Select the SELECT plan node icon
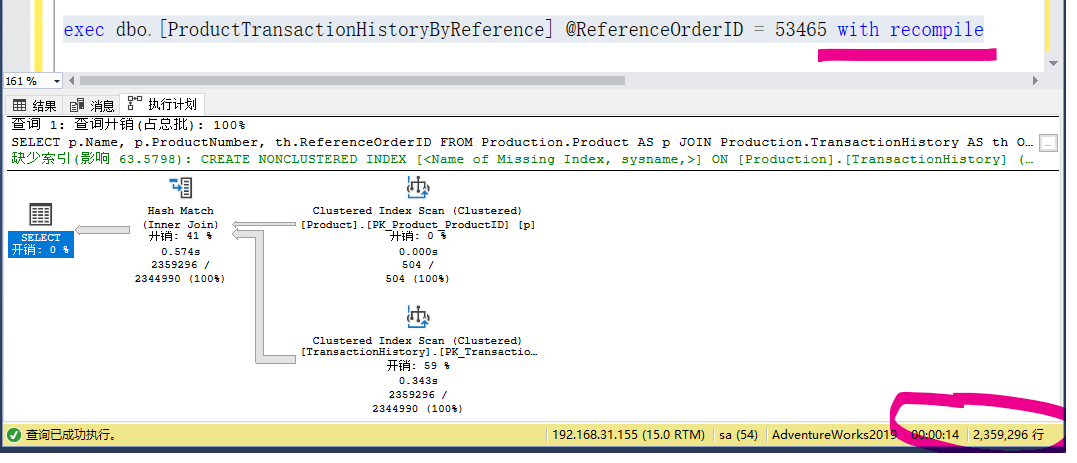Viewport: 1077px width, 463px height. (x=41, y=214)
